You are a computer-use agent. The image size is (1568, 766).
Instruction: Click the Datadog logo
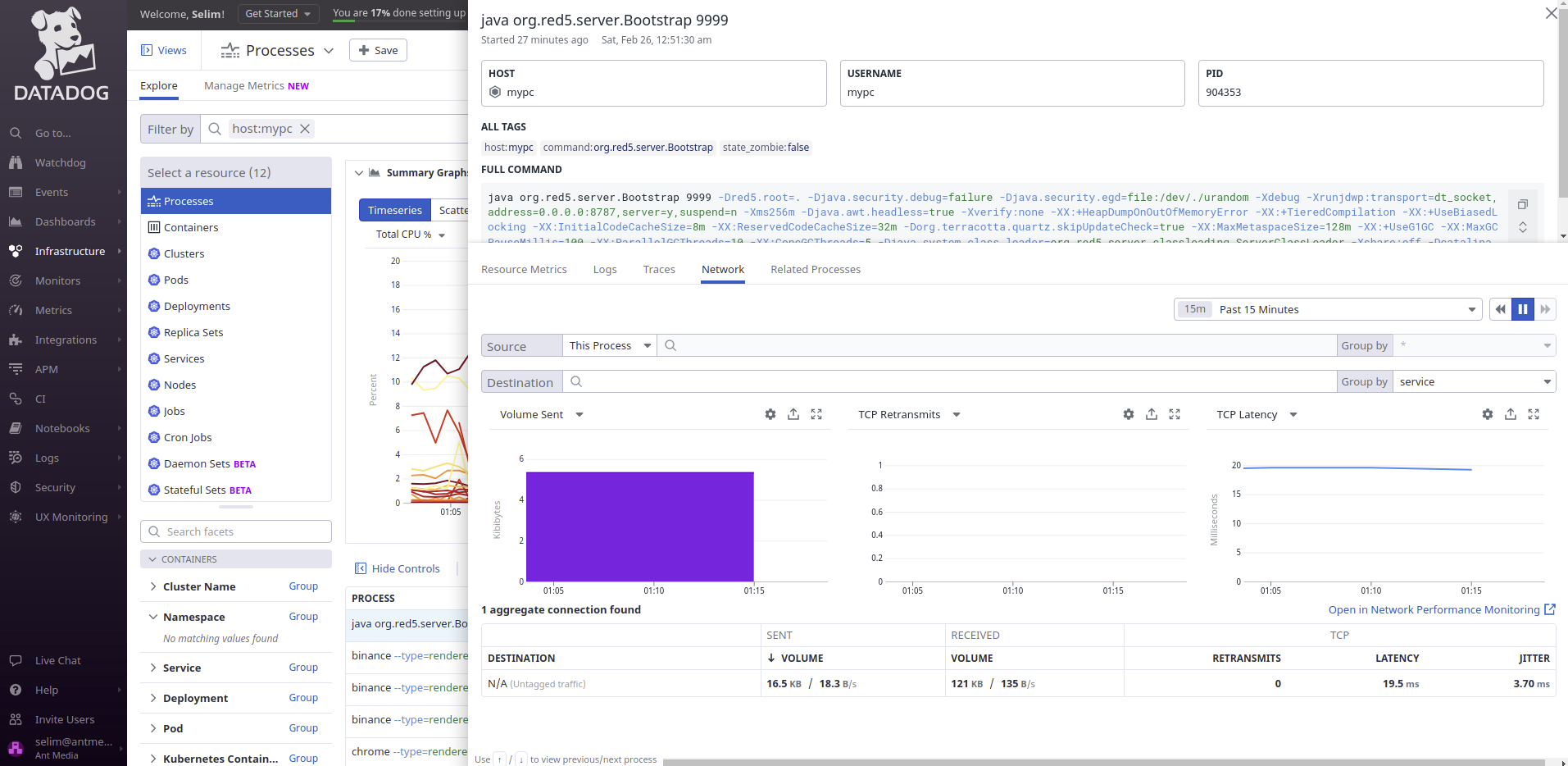(62, 53)
